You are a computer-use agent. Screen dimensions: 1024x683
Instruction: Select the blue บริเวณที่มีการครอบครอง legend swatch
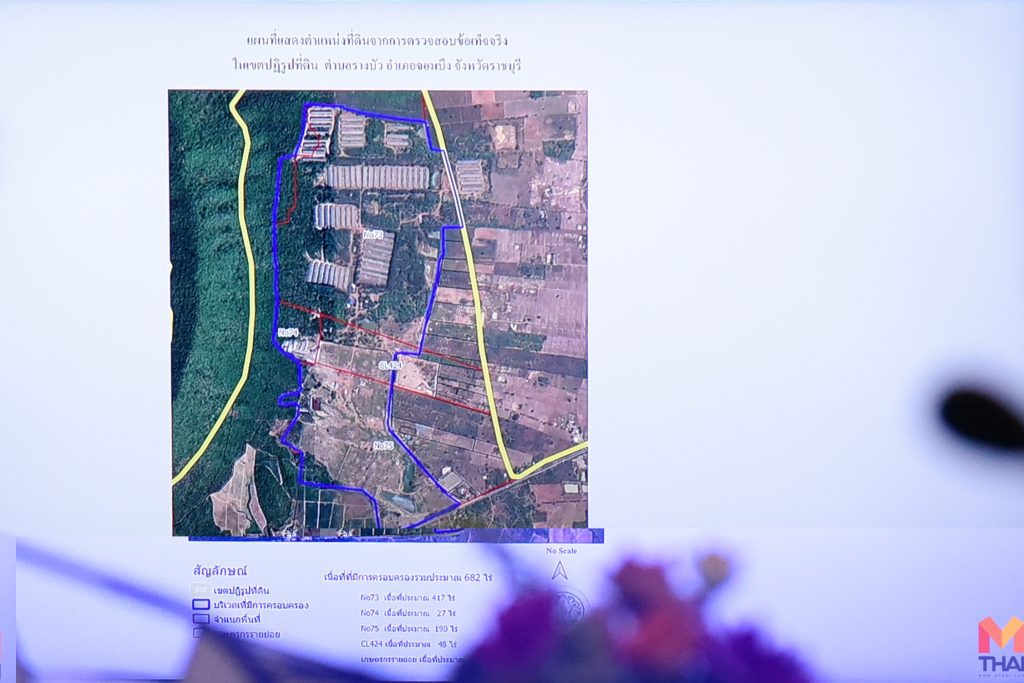pos(200,605)
